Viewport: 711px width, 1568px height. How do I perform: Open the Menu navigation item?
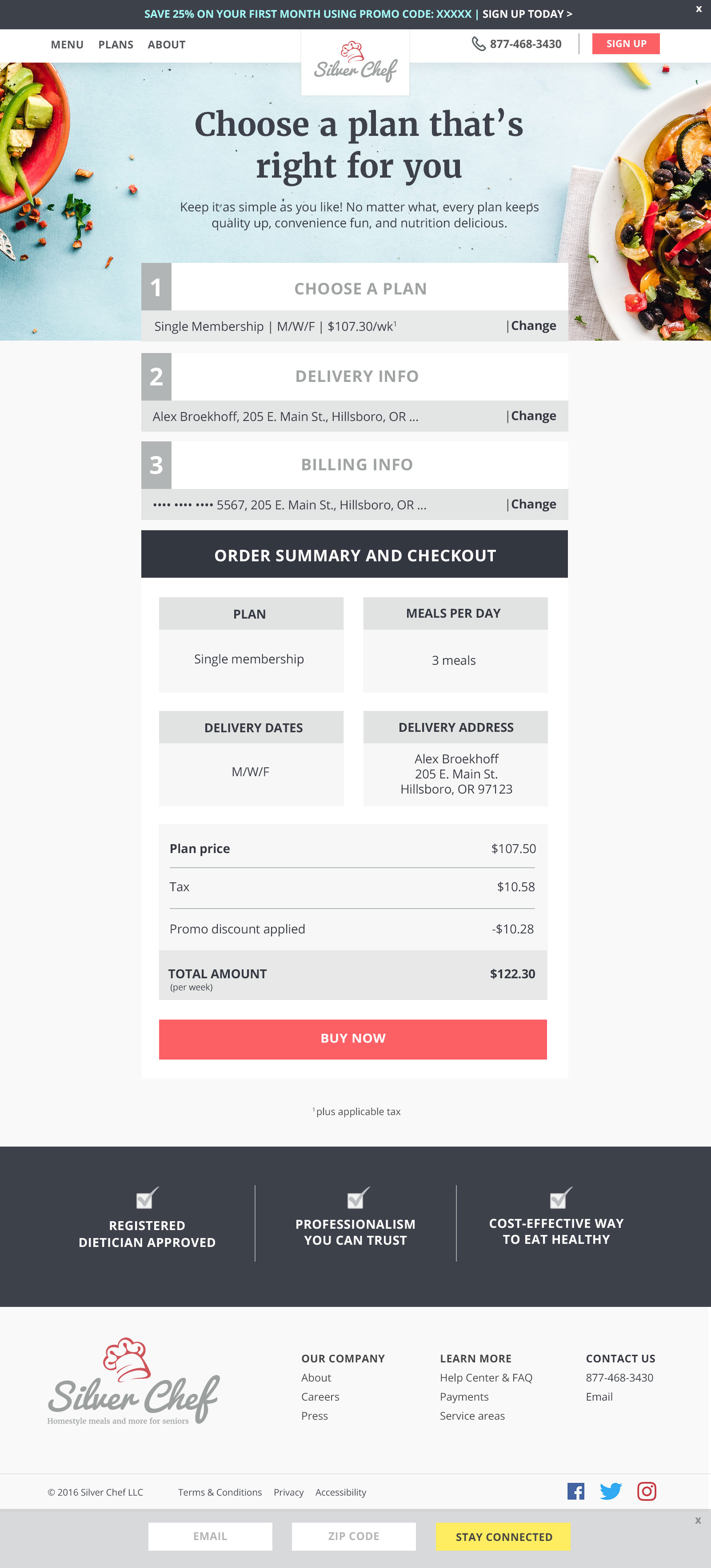67,44
